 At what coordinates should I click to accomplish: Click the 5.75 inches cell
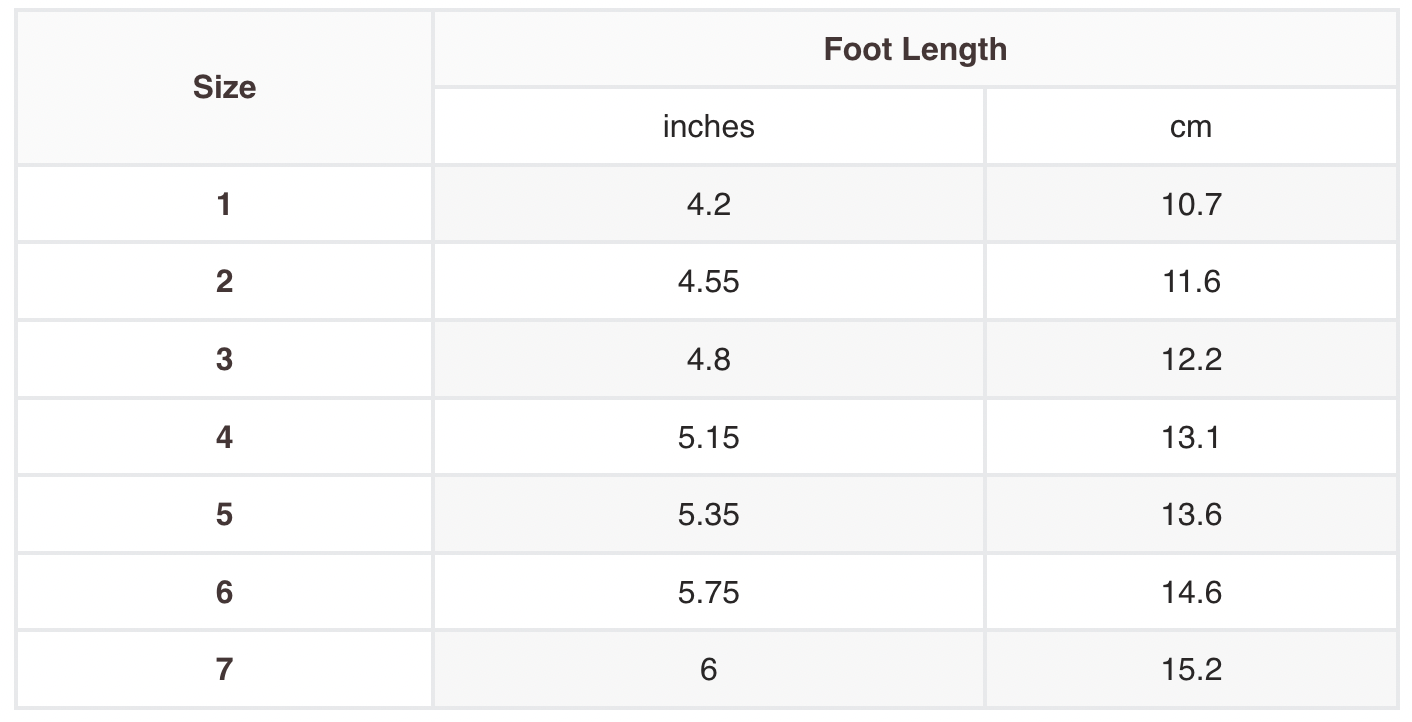(708, 592)
